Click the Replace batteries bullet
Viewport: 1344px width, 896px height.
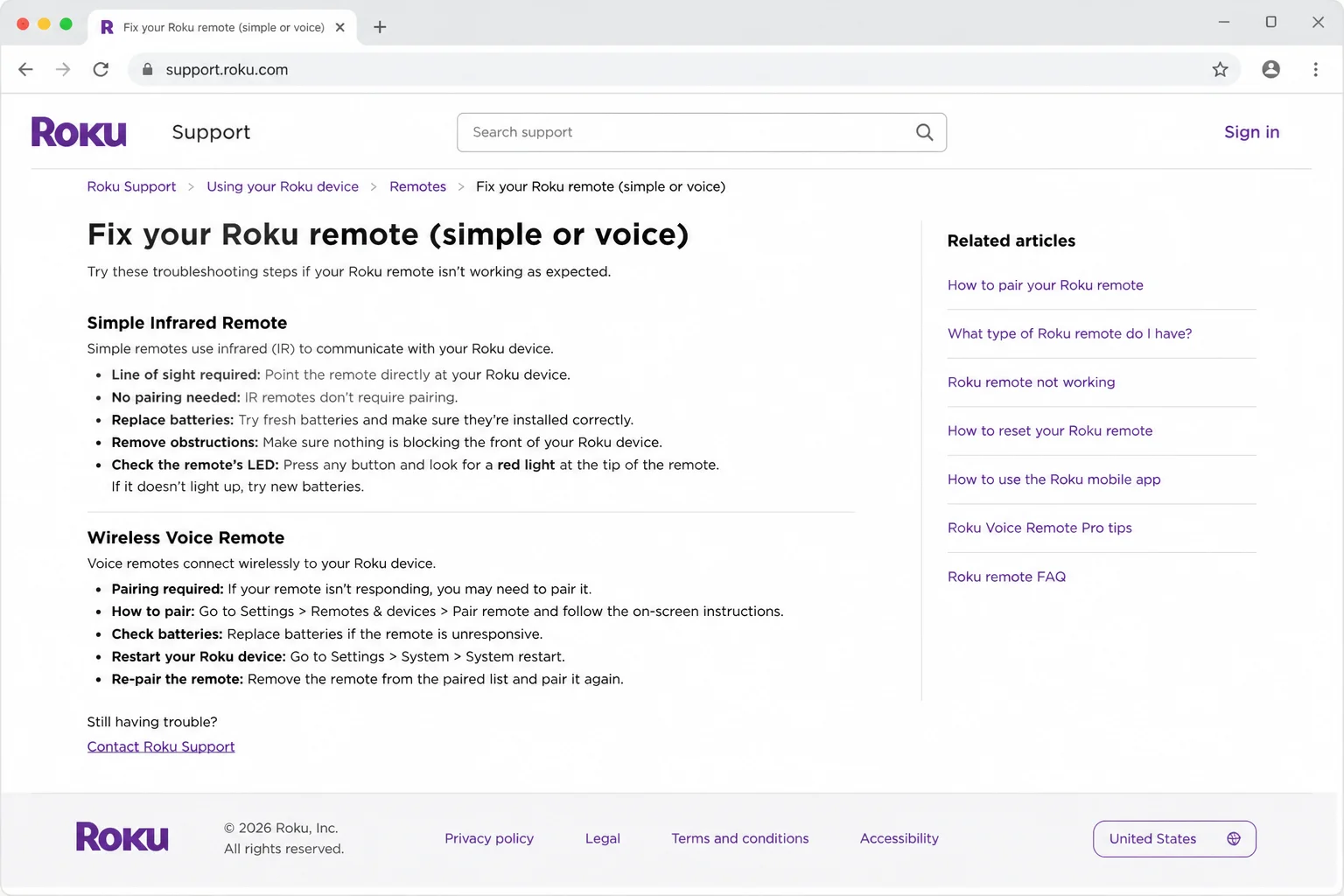372,420
